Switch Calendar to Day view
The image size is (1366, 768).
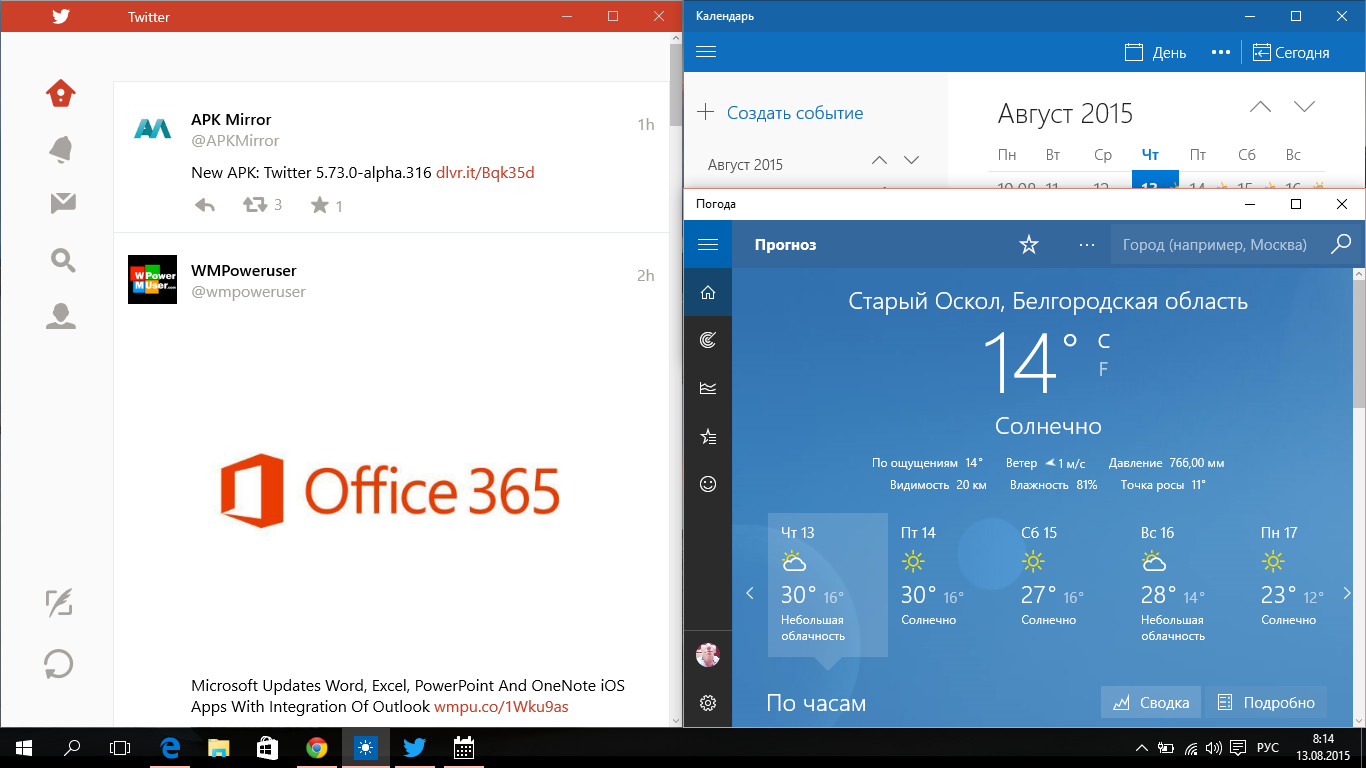tap(1156, 53)
